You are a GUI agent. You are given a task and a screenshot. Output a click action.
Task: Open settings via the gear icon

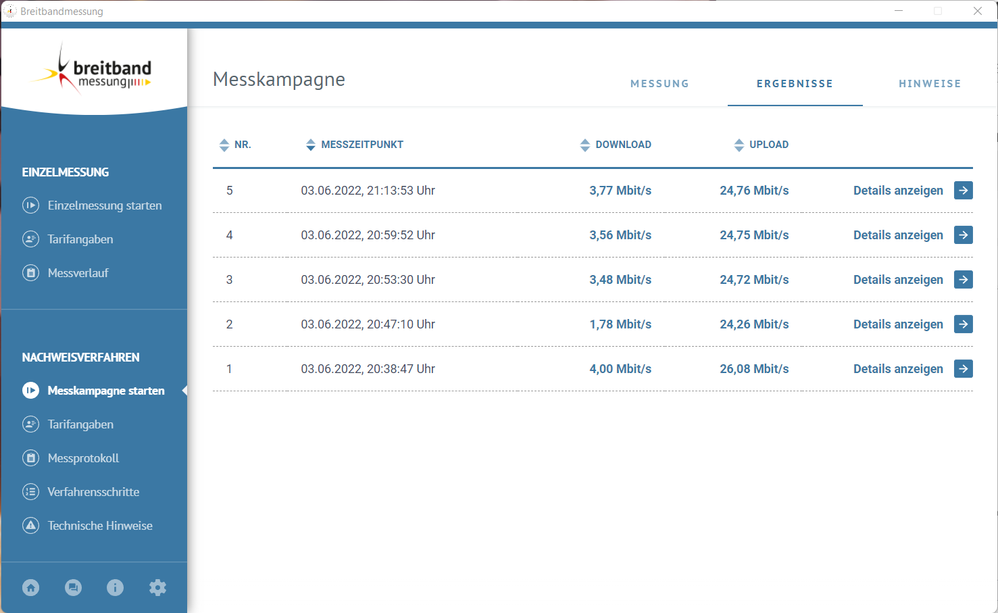(x=157, y=588)
